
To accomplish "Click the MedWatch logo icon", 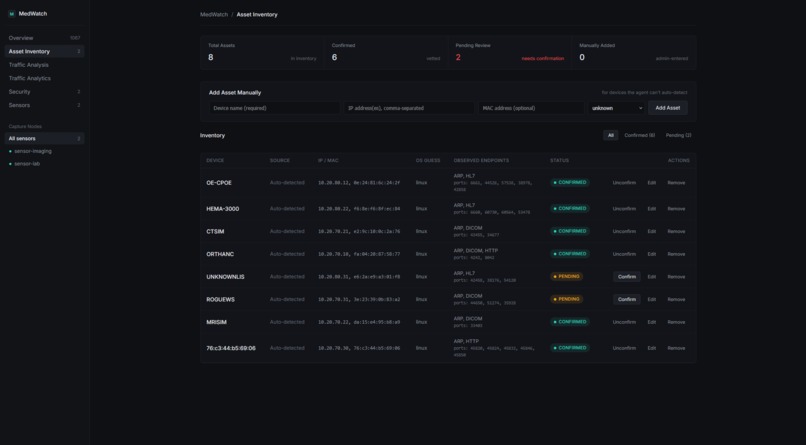I will click(12, 14).
